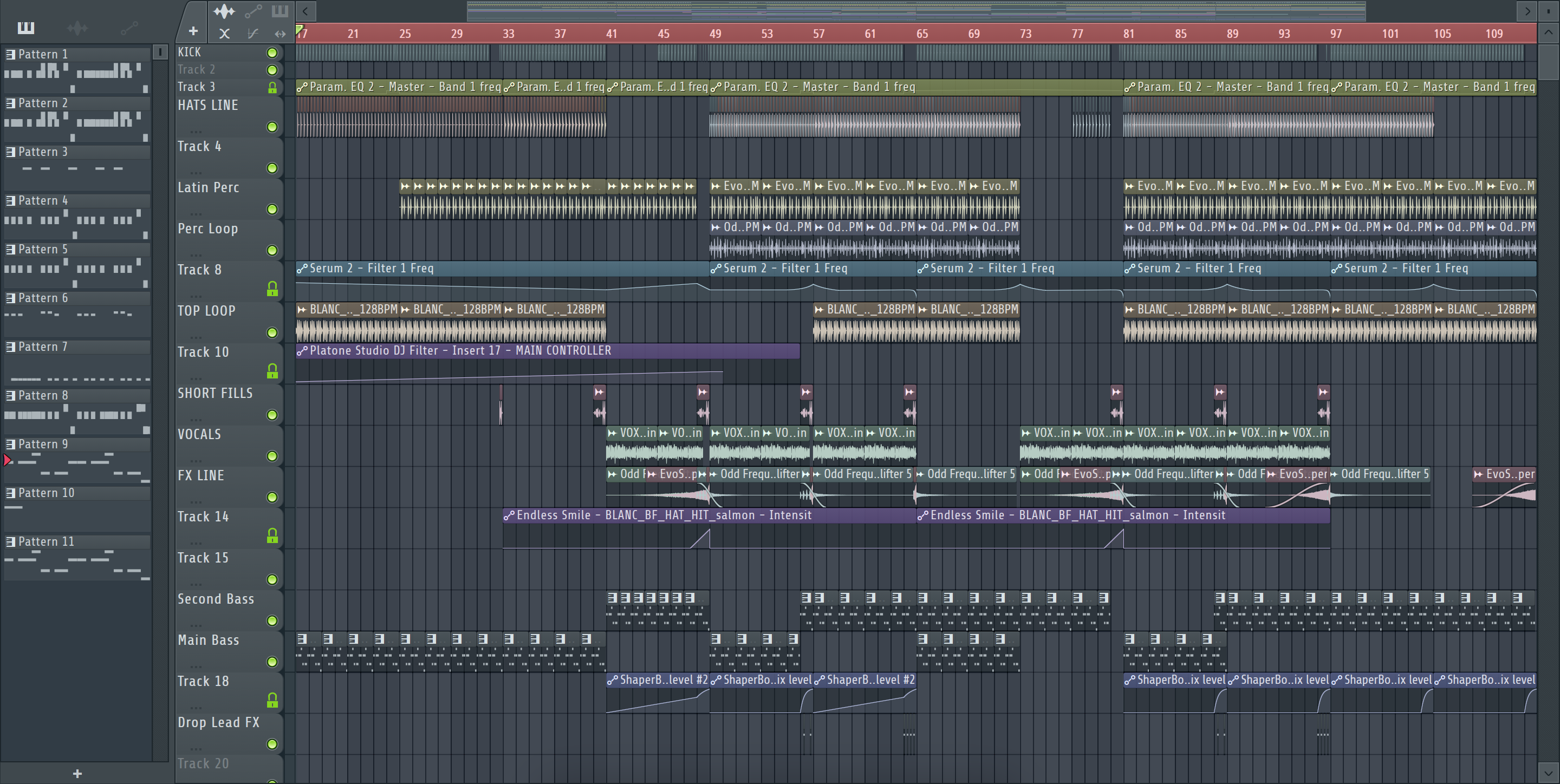Click the first Second Bass pattern clip icon
This screenshot has width=1560, height=784.
point(612,598)
